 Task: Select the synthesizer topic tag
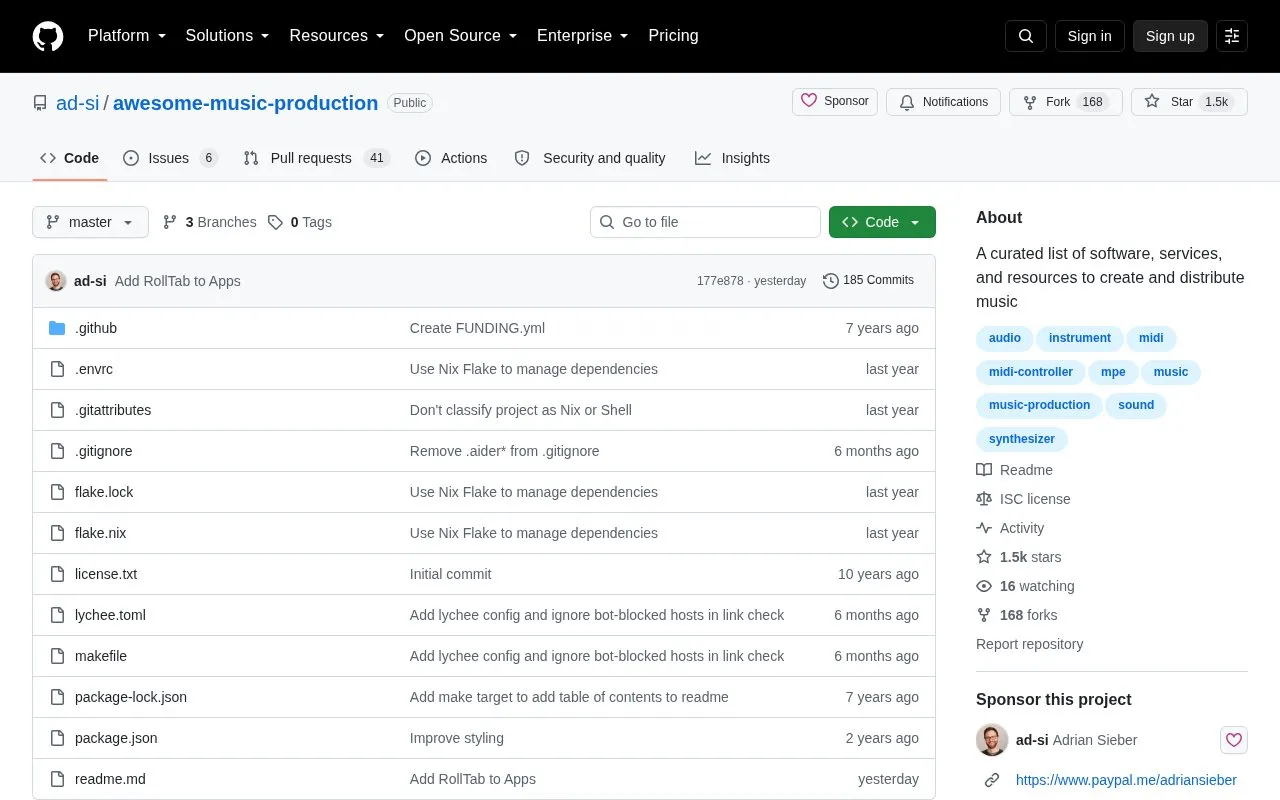1022,439
